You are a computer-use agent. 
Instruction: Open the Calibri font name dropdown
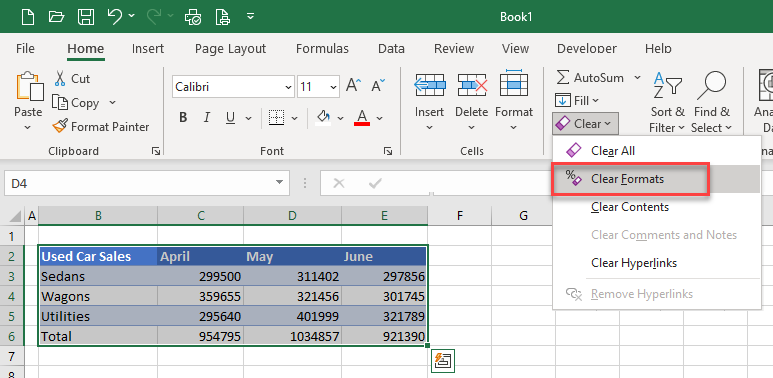[288, 87]
